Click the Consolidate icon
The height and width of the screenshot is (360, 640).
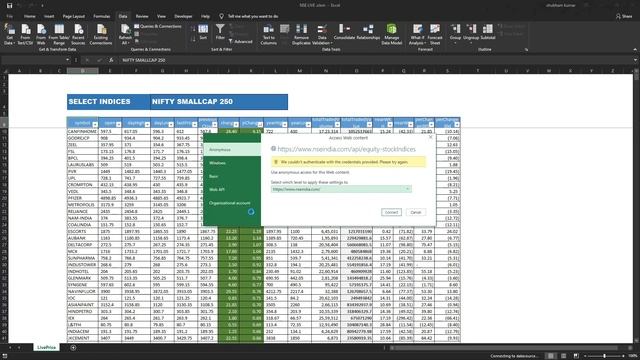tap(344, 32)
